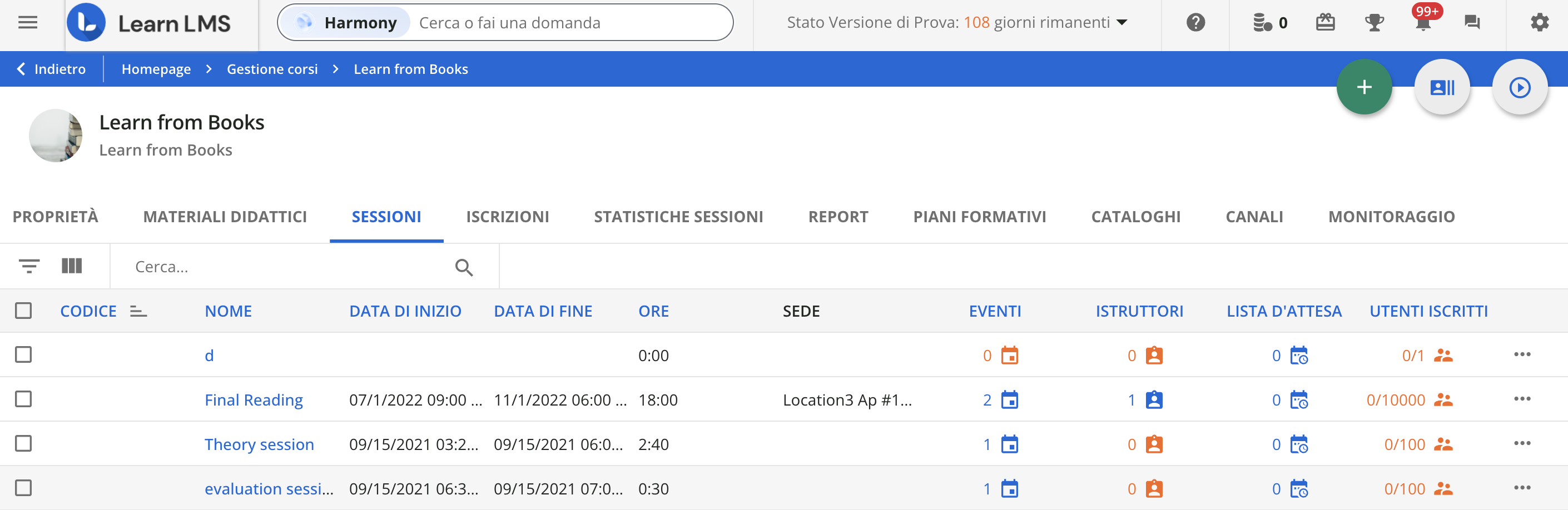The image size is (1568, 510).
Task: Select the Theory session row checkbox
Action: click(24, 444)
